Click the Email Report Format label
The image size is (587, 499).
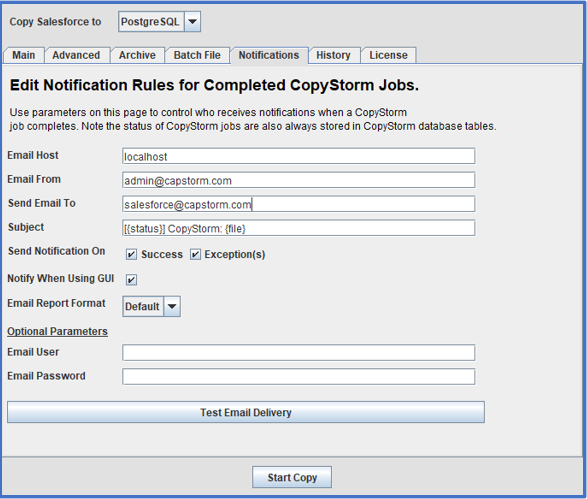tap(57, 303)
